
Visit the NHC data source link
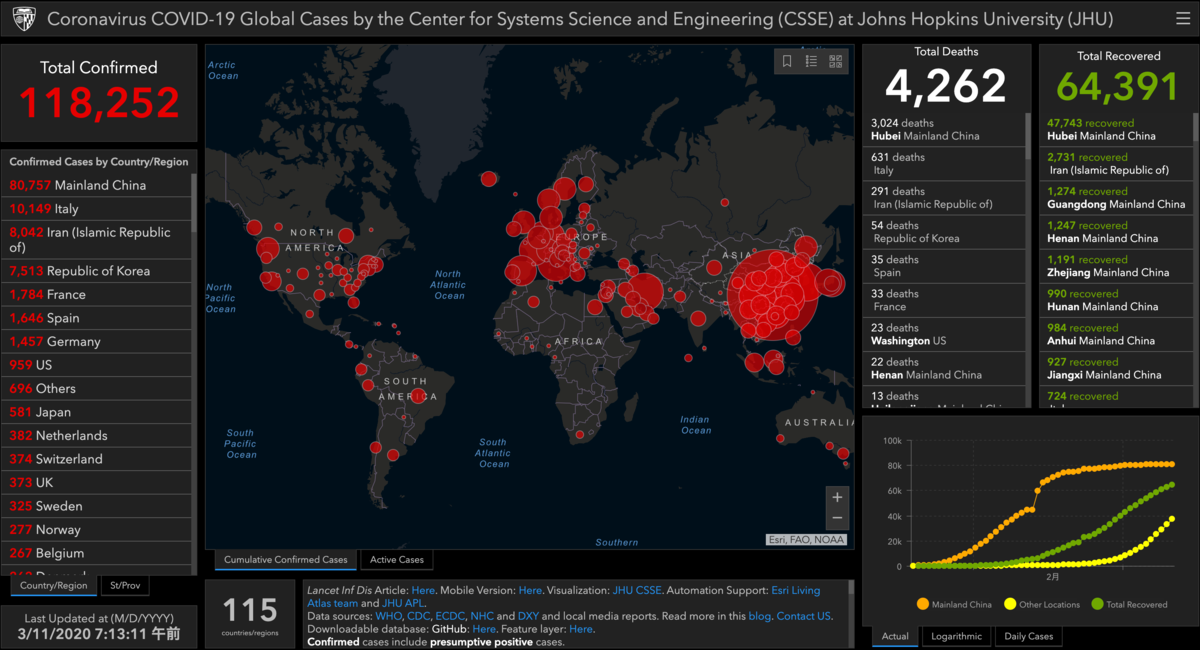(x=482, y=616)
